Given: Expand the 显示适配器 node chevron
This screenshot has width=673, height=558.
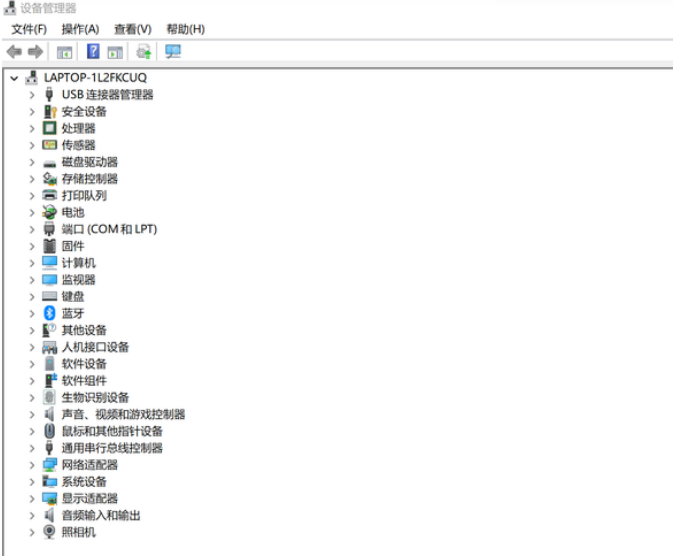Looking at the screenshot, I should pos(32,499).
